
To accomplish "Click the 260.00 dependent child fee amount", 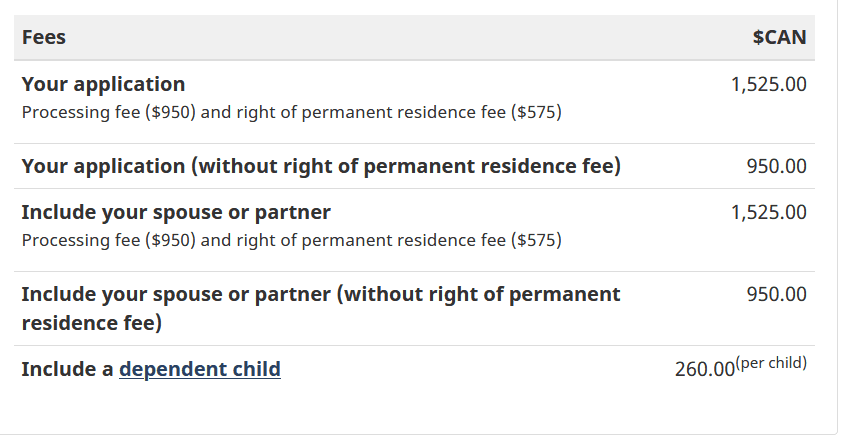I will point(705,370).
